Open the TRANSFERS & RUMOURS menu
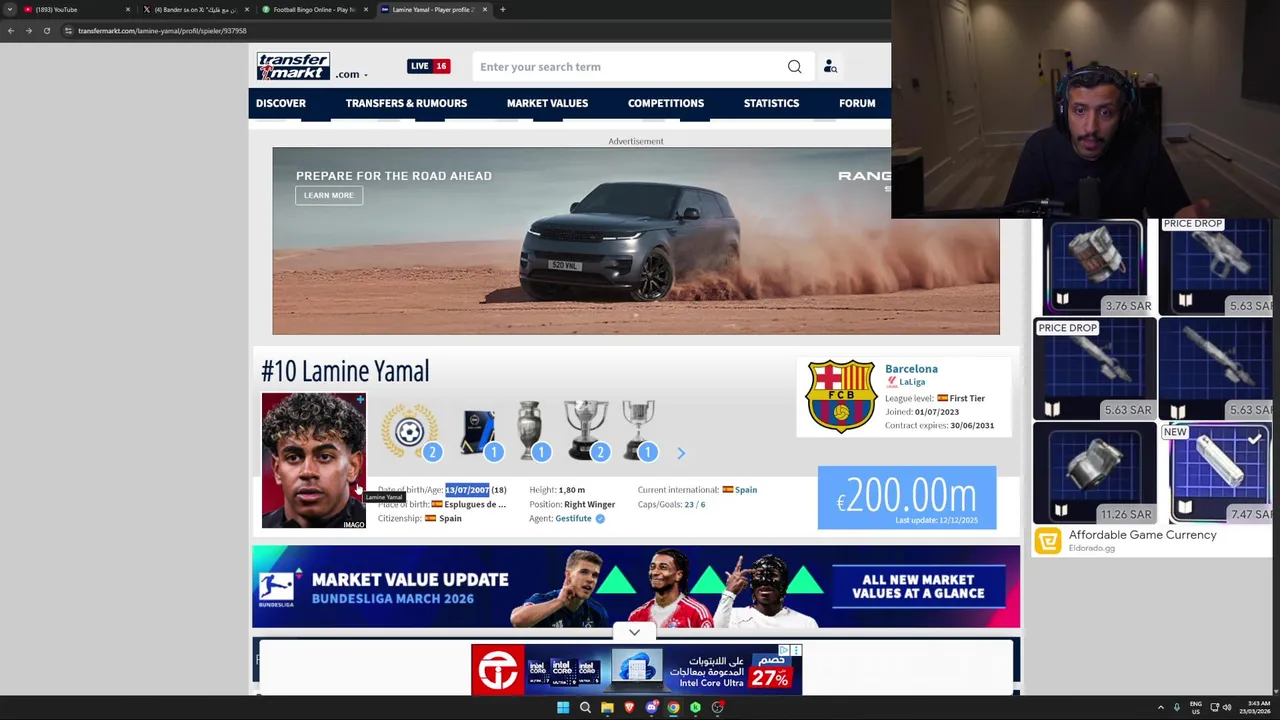This screenshot has width=1280, height=720. point(406,103)
